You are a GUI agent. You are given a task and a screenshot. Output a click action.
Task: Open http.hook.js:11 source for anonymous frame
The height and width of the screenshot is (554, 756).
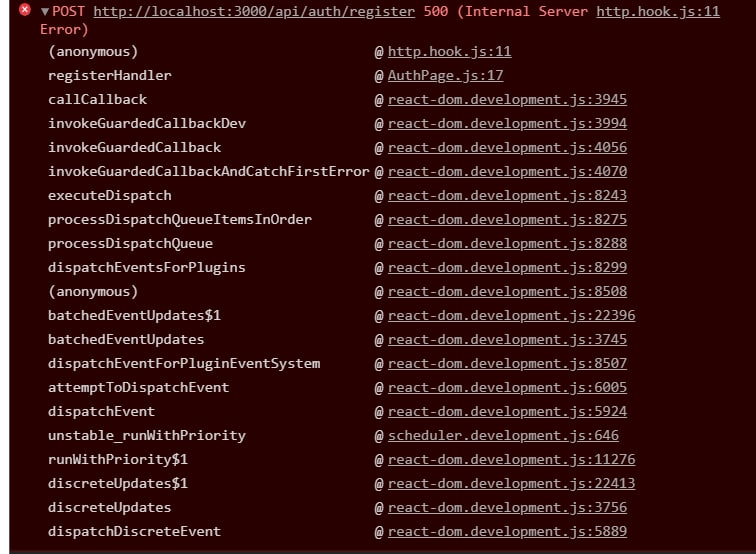(449, 51)
